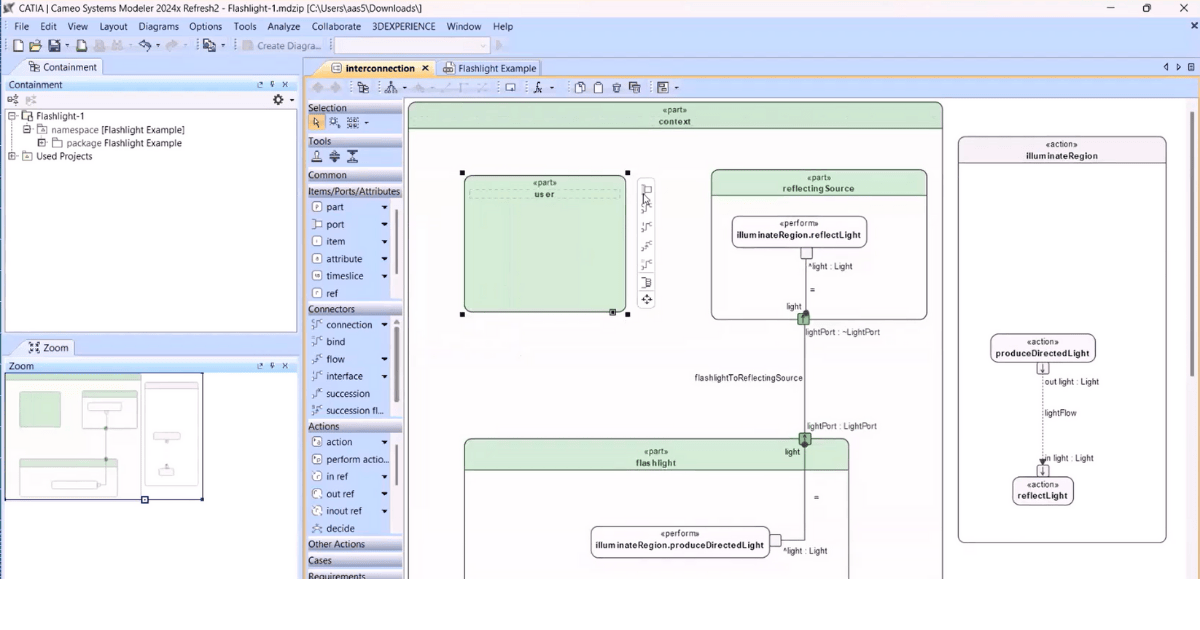Open the Containment panel gear options

coord(279,100)
